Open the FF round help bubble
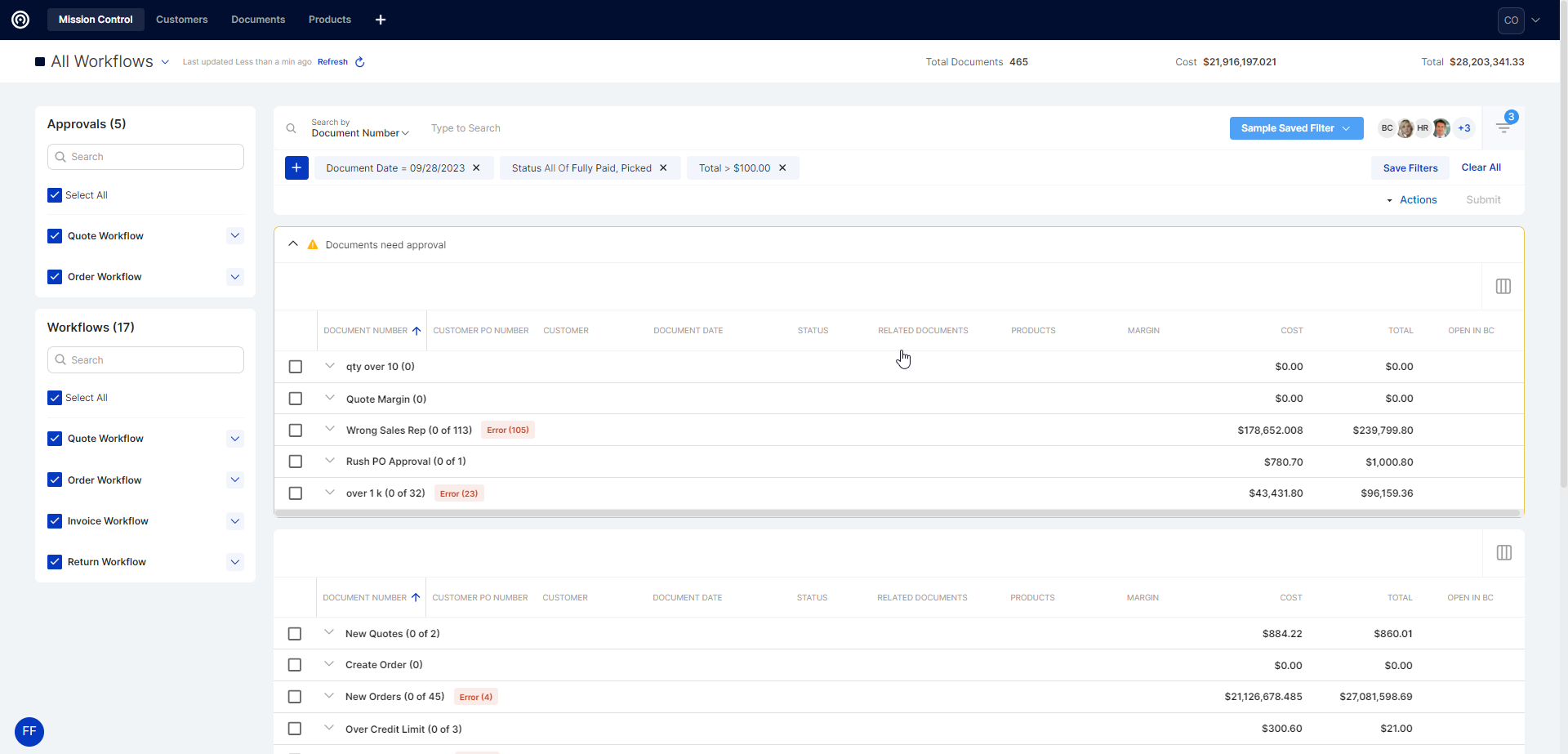 (x=29, y=731)
